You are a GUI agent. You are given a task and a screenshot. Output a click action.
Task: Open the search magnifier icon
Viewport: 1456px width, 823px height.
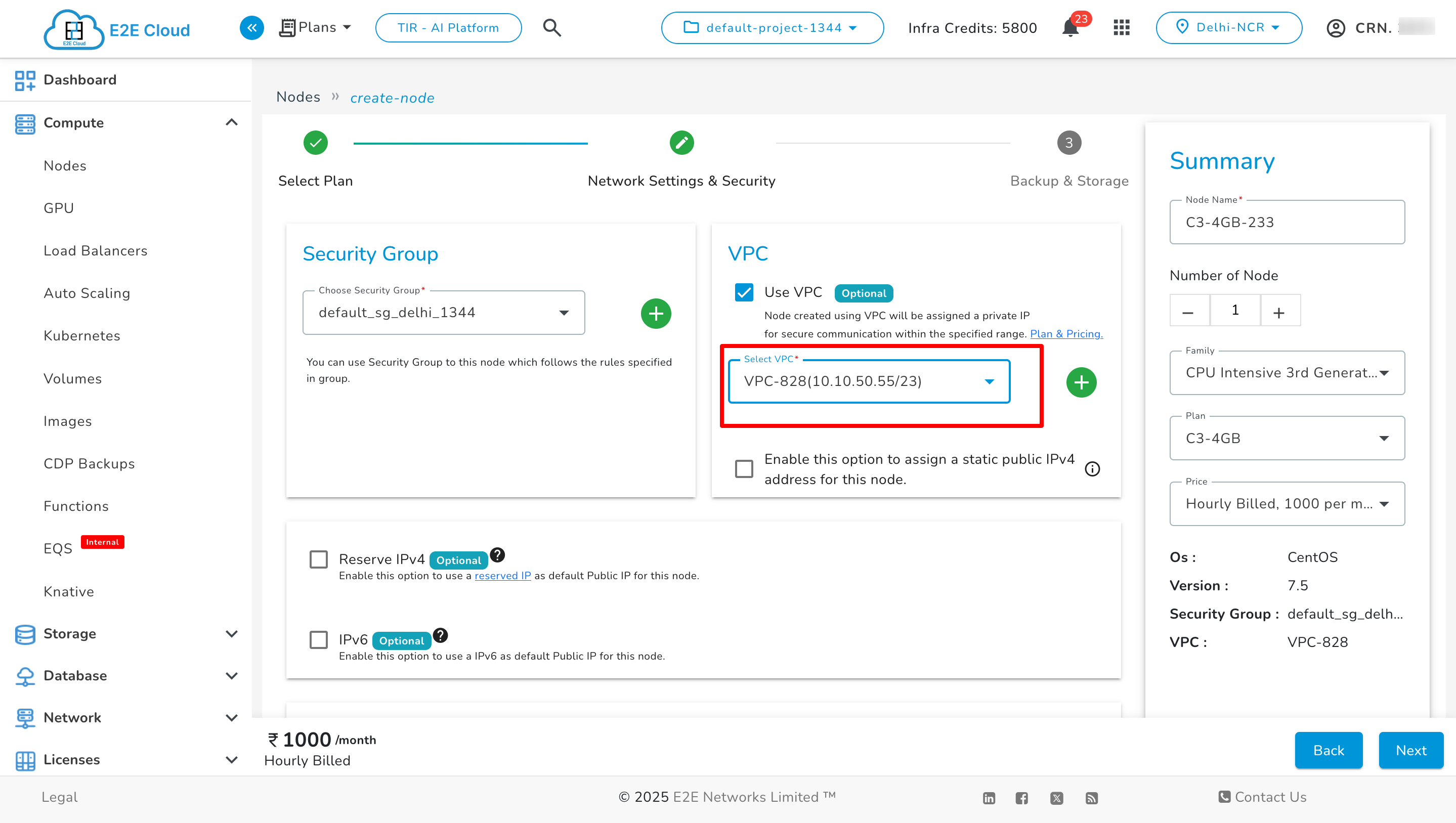click(551, 28)
